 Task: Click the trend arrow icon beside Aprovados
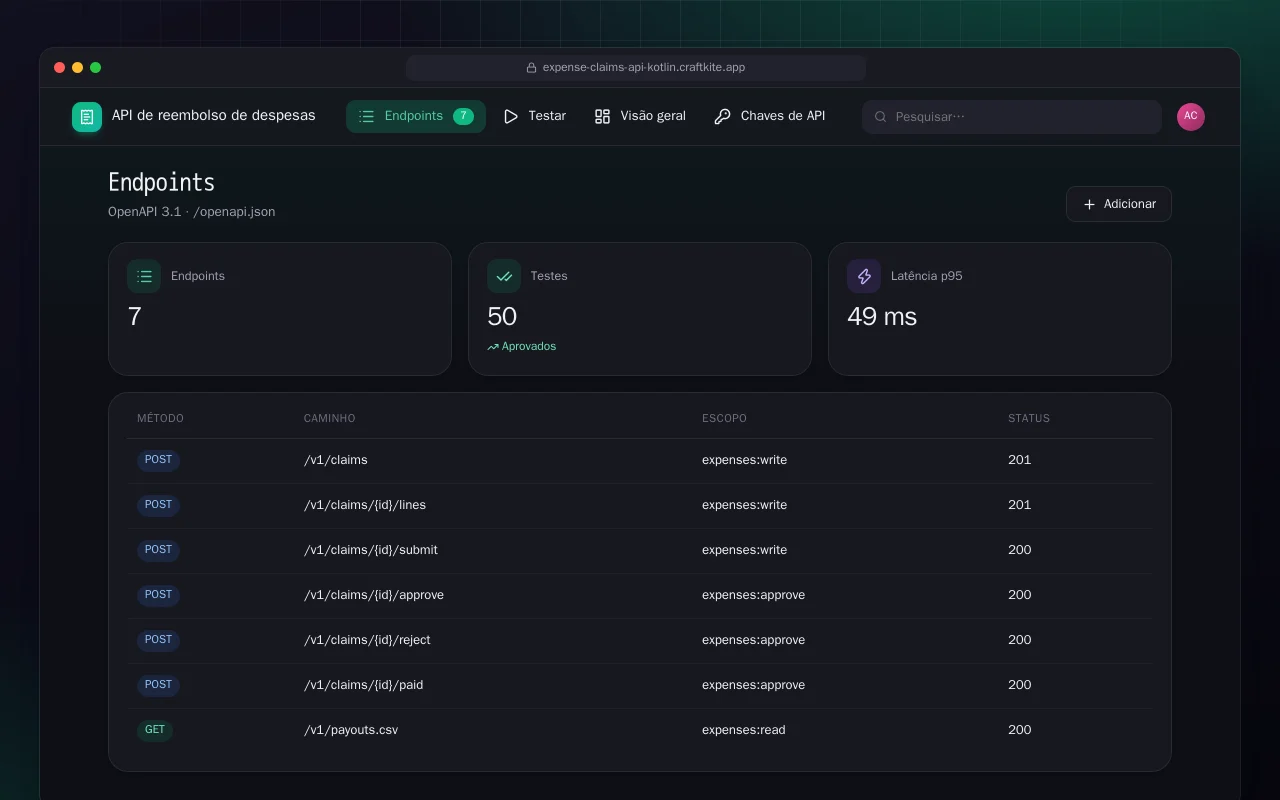click(493, 347)
